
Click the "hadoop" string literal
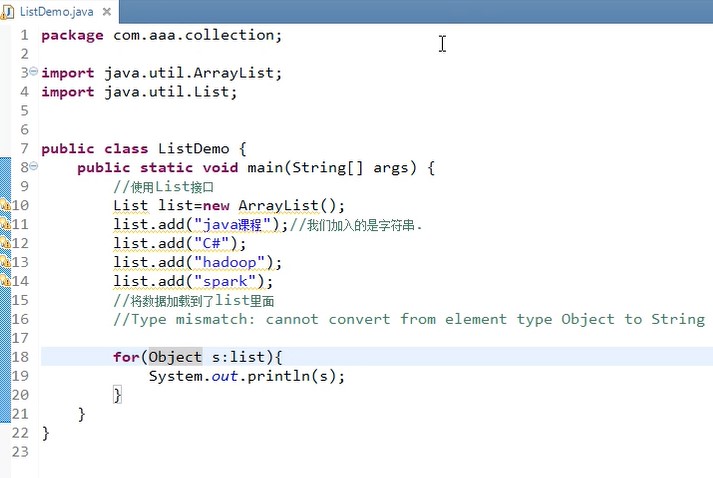(x=230, y=262)
